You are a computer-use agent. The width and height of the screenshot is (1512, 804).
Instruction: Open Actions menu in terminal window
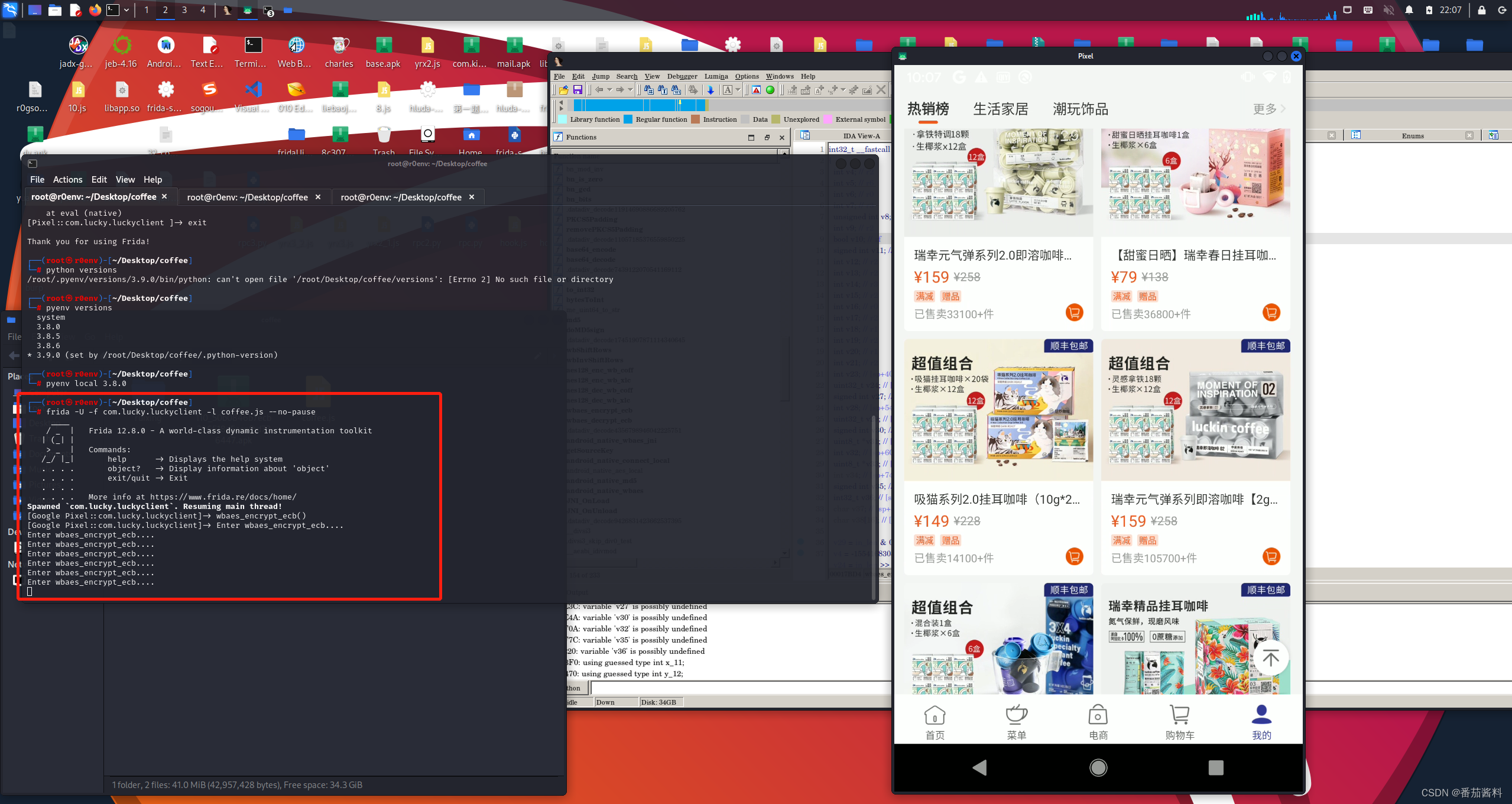67,179
